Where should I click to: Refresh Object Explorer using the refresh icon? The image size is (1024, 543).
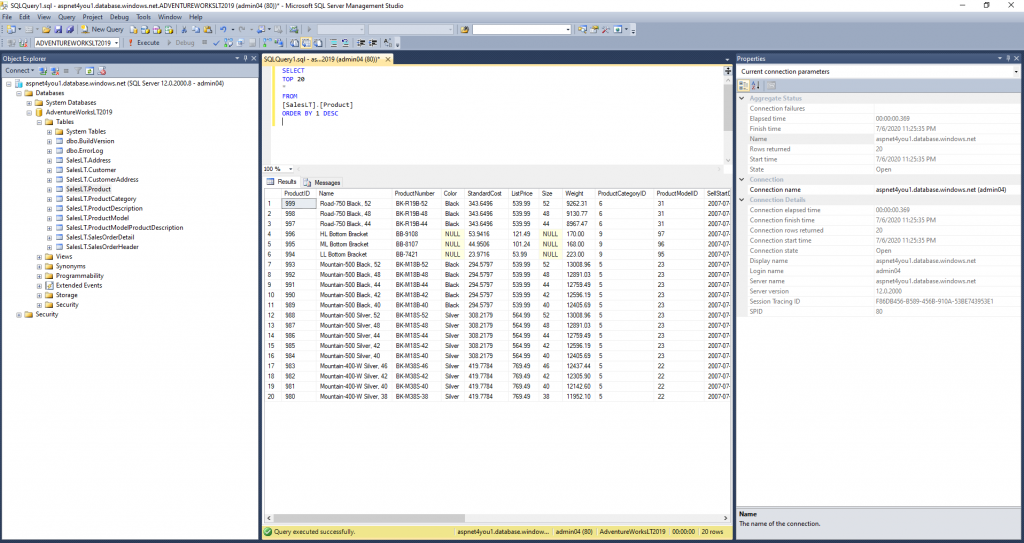90,71
